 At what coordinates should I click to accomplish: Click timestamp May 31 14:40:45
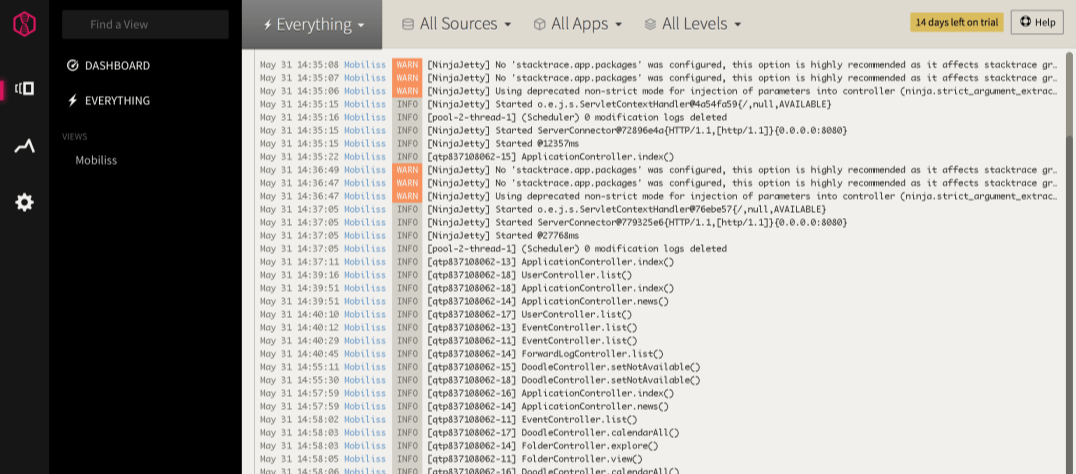point(299,354)
